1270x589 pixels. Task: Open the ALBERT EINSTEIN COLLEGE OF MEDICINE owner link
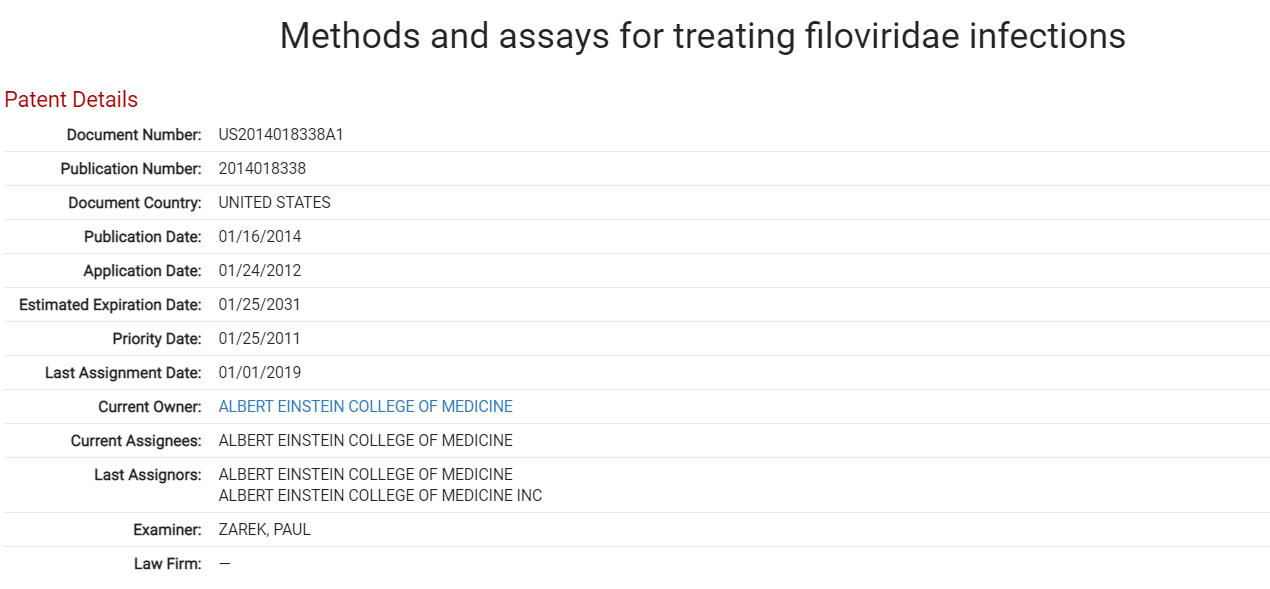365,407
